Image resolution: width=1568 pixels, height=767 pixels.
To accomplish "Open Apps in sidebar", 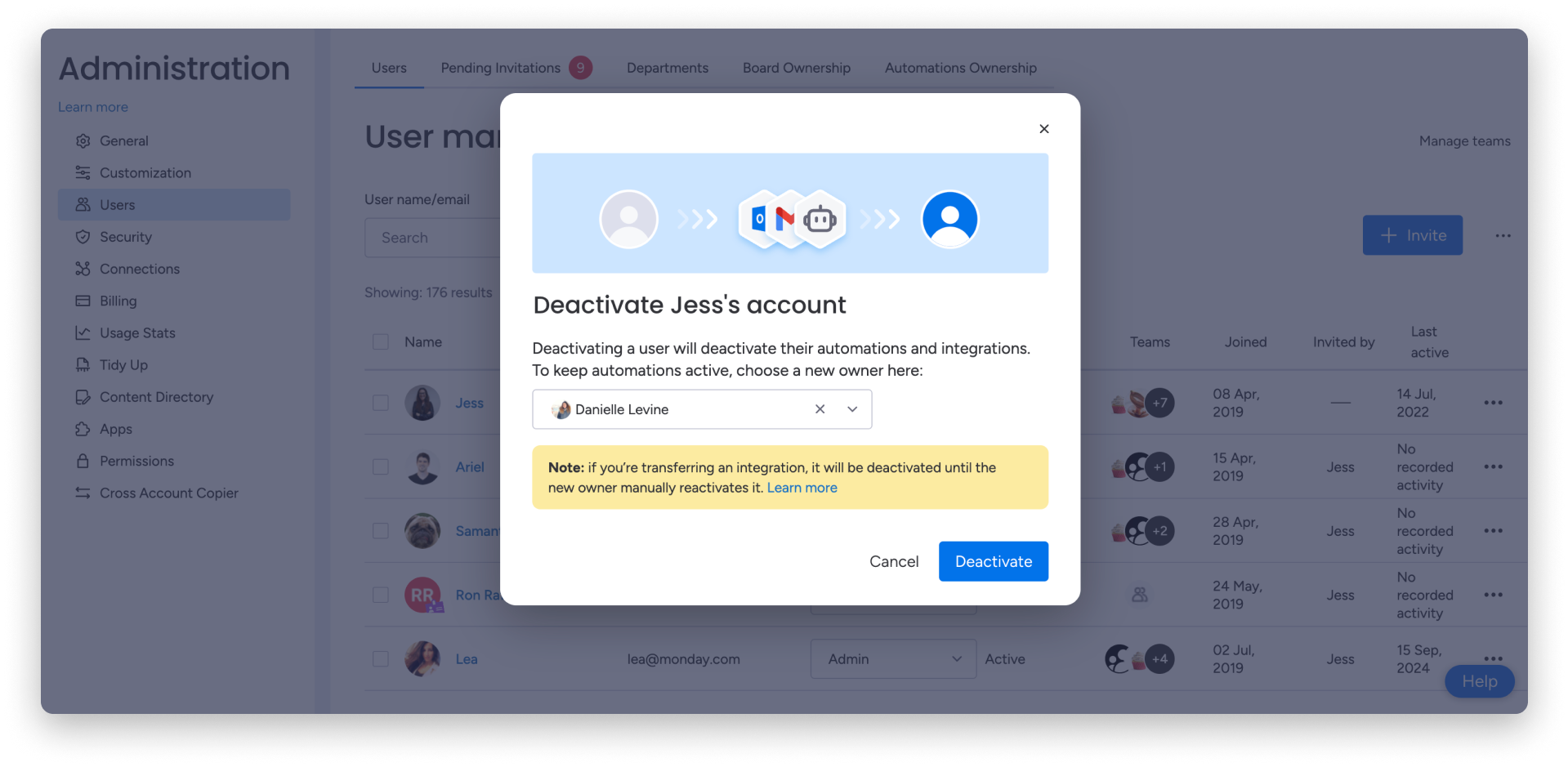I will pyautogui.click(x=115, y=429).
